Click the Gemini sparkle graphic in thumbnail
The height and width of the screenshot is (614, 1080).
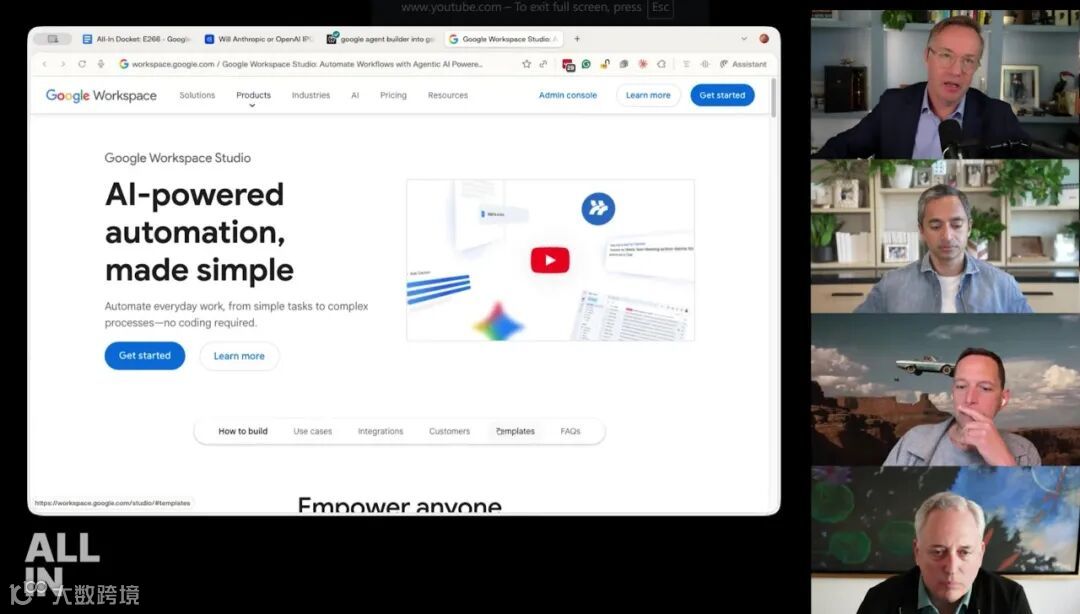click(x=498, y=320)
